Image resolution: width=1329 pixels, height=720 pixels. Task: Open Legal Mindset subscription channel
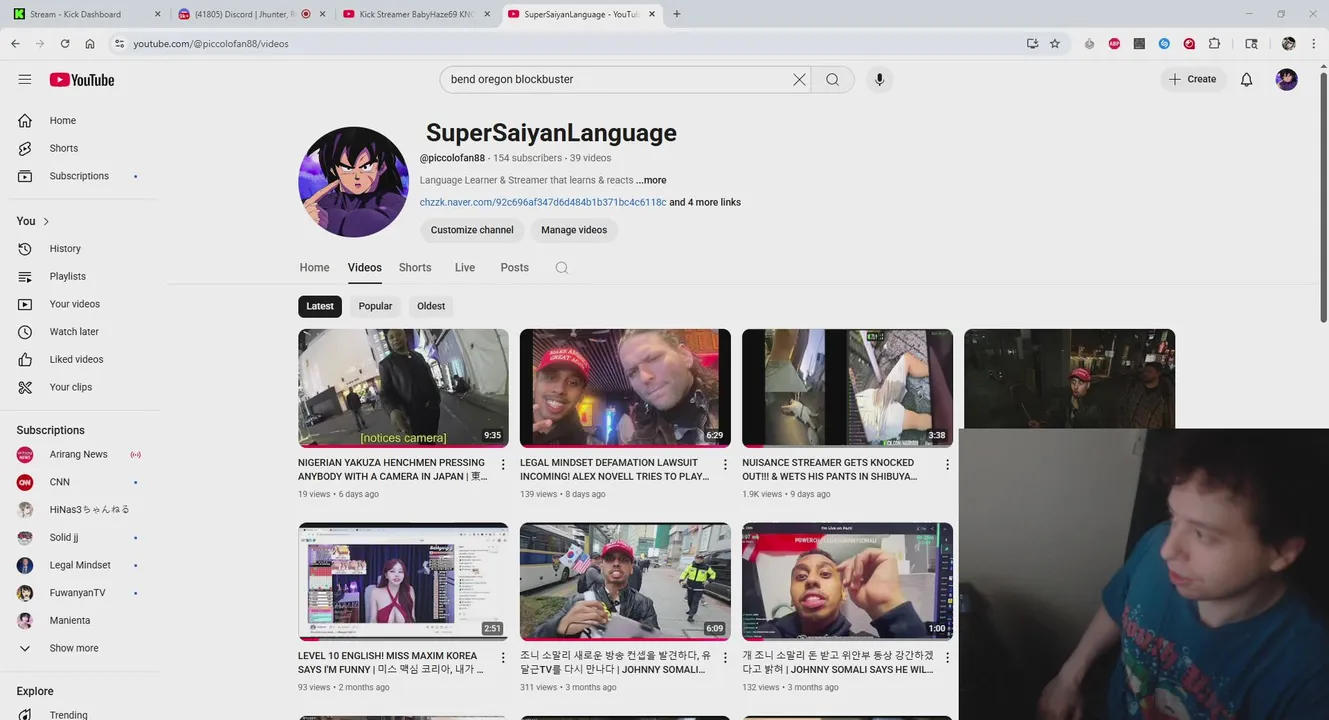[80, 565]
